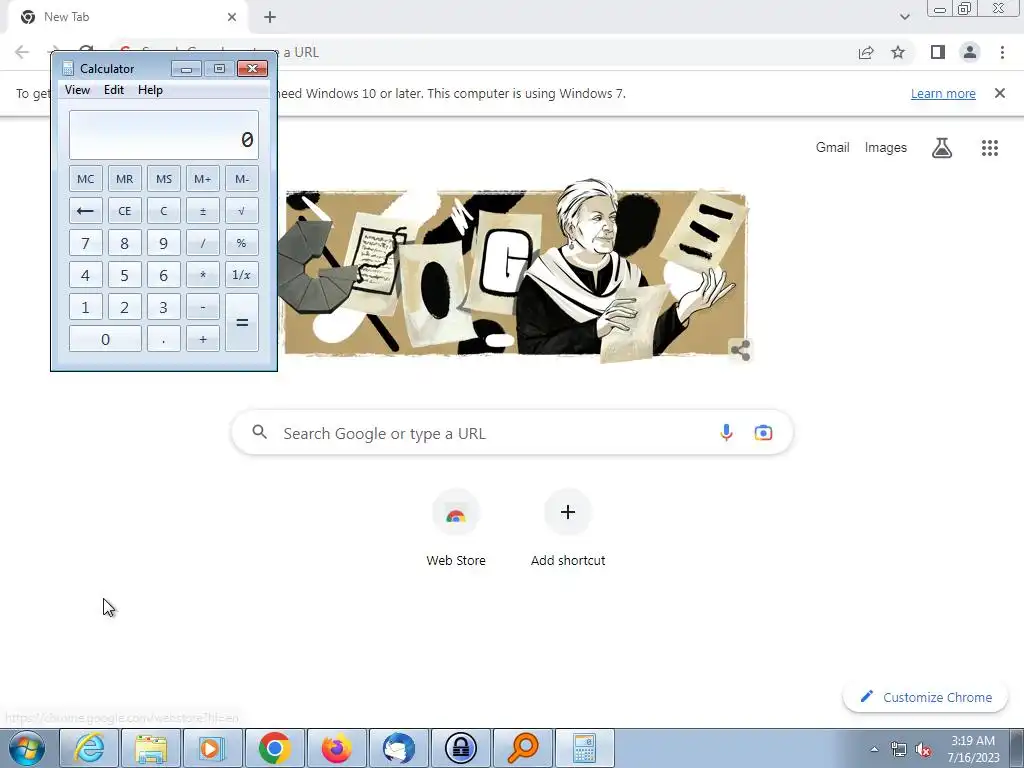Click digit 5 on the Calculator

(125, 275)
